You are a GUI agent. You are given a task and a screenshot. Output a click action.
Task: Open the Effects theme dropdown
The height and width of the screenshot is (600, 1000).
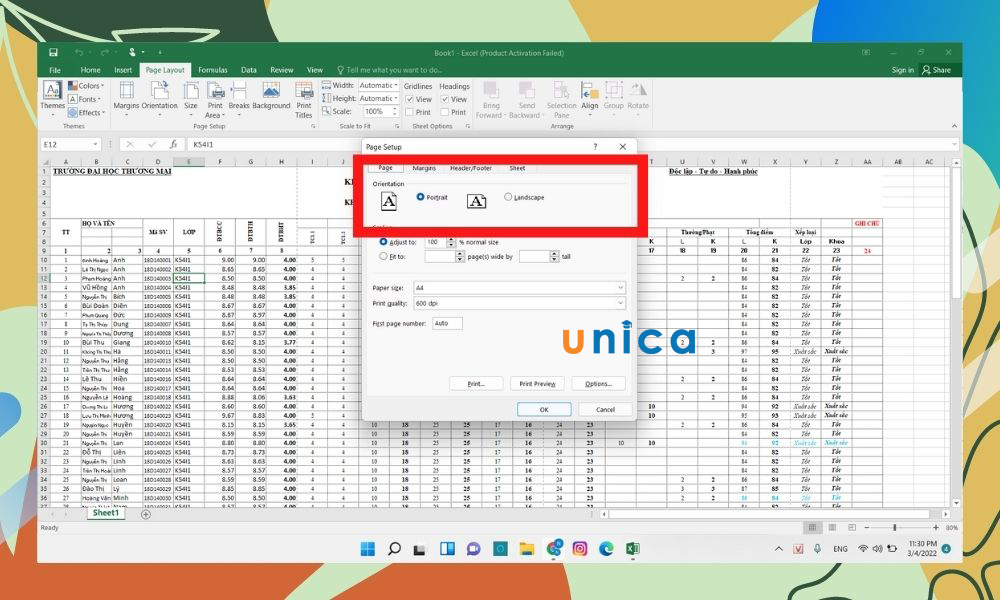[86, 112]
